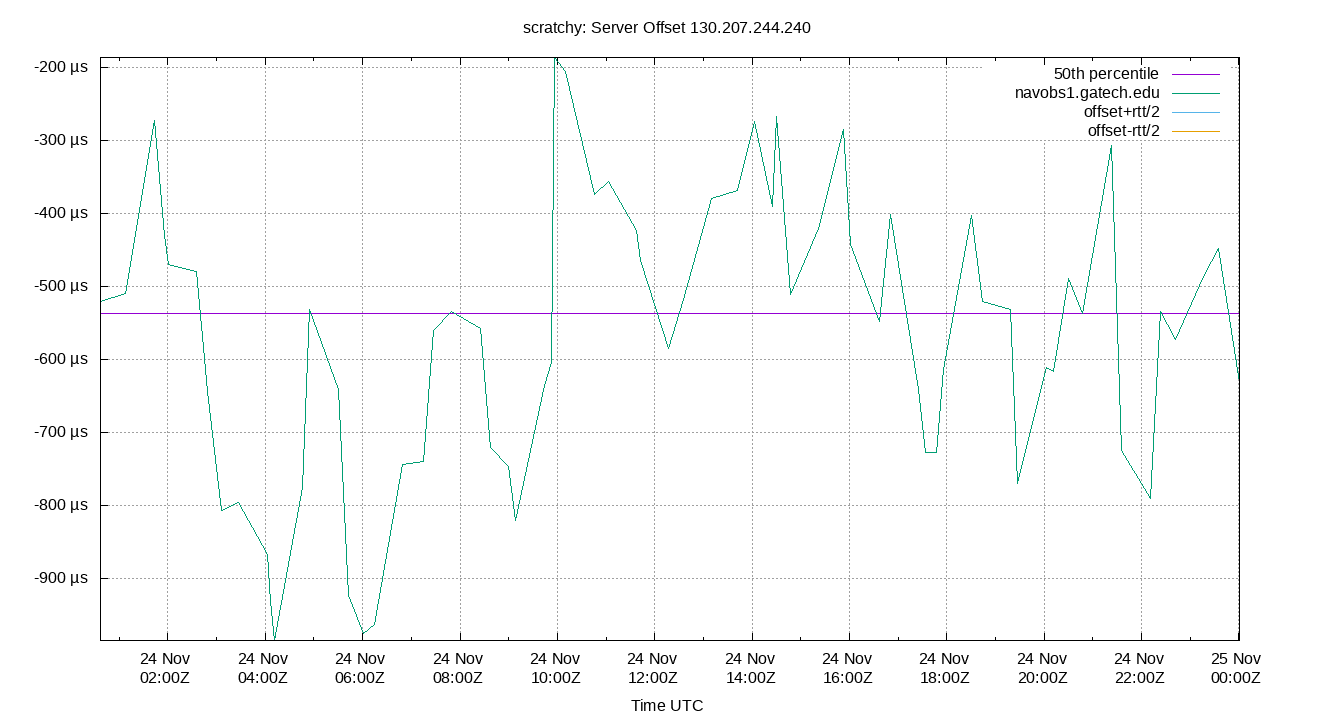Click the '-300 µs' y-axis label
The height and width of the screenshot is (720, 1340).
pyautogui.click(x=61, y=140)
